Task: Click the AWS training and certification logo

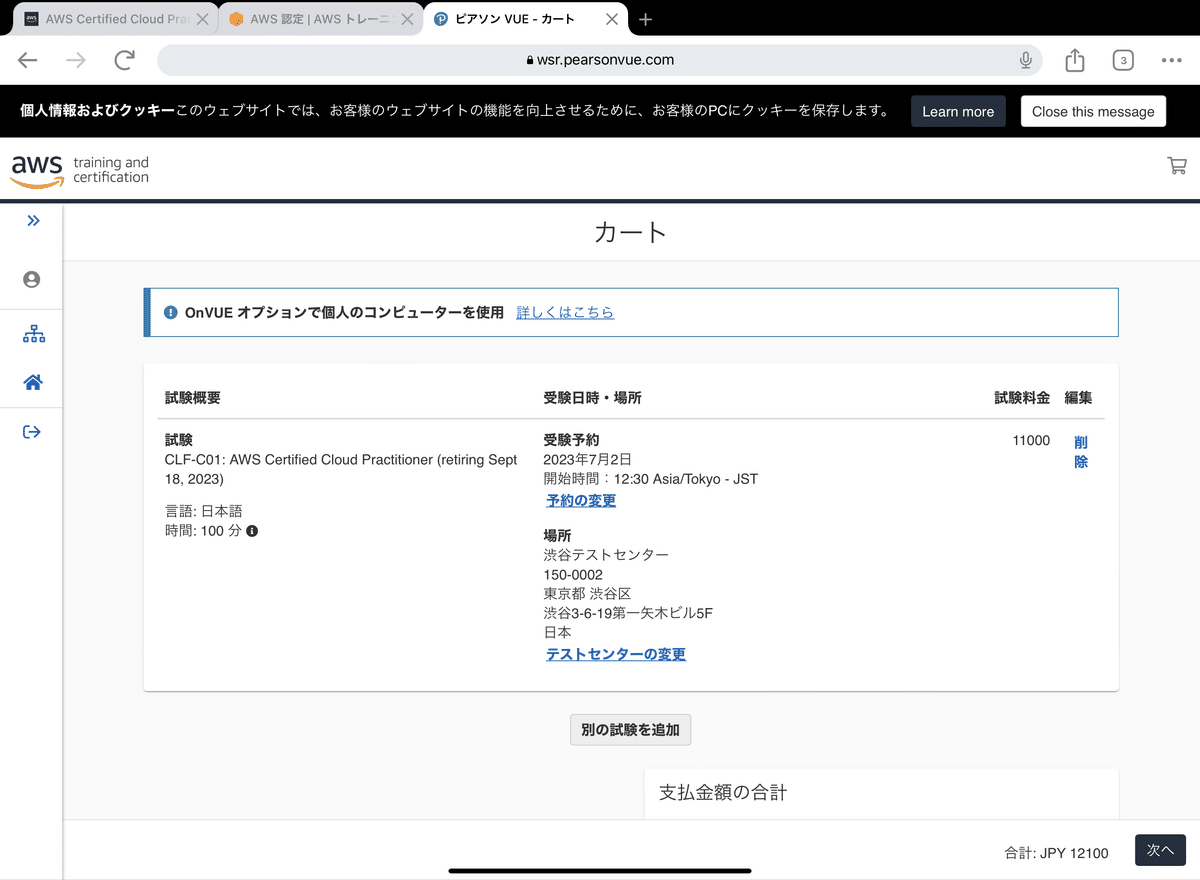Action: click(80, 170)
